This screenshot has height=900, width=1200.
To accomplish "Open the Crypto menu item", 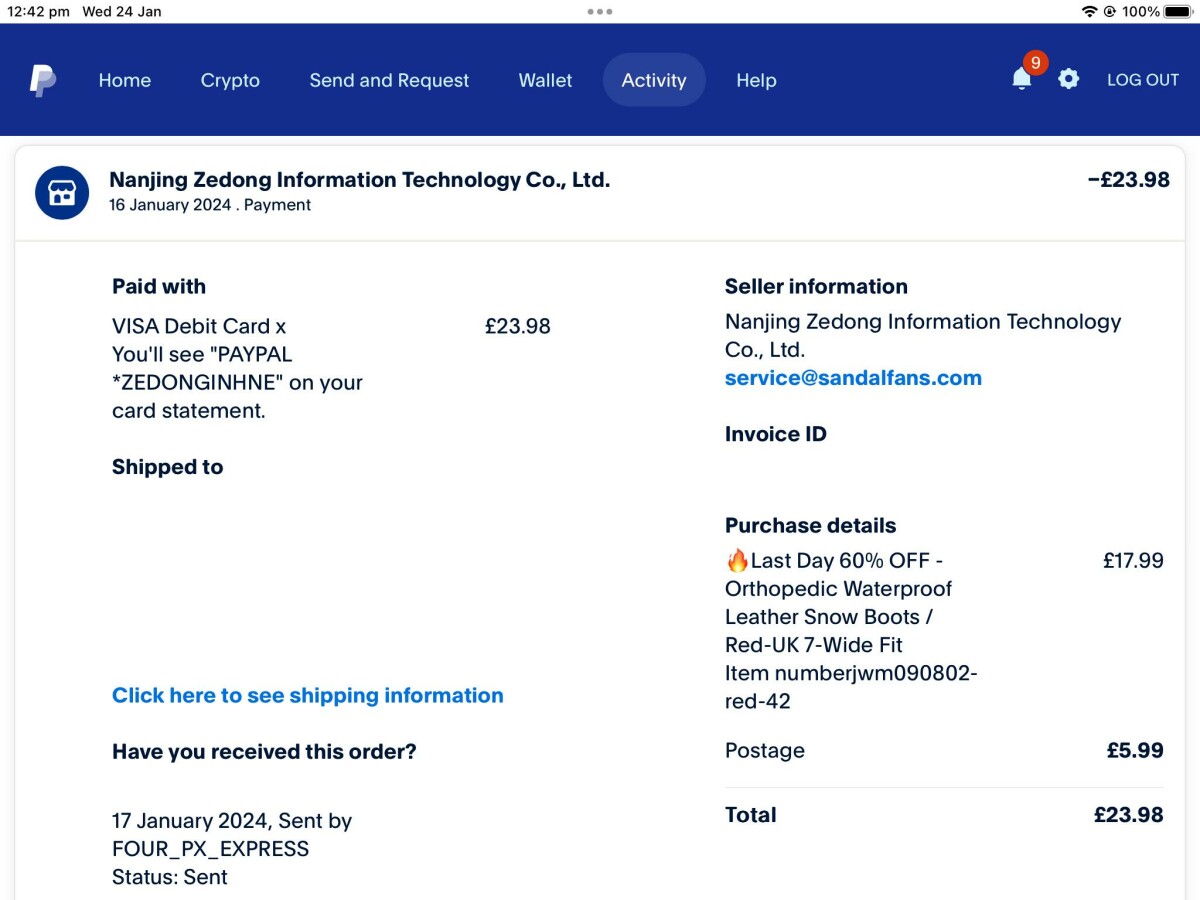I will click(230, 80).
